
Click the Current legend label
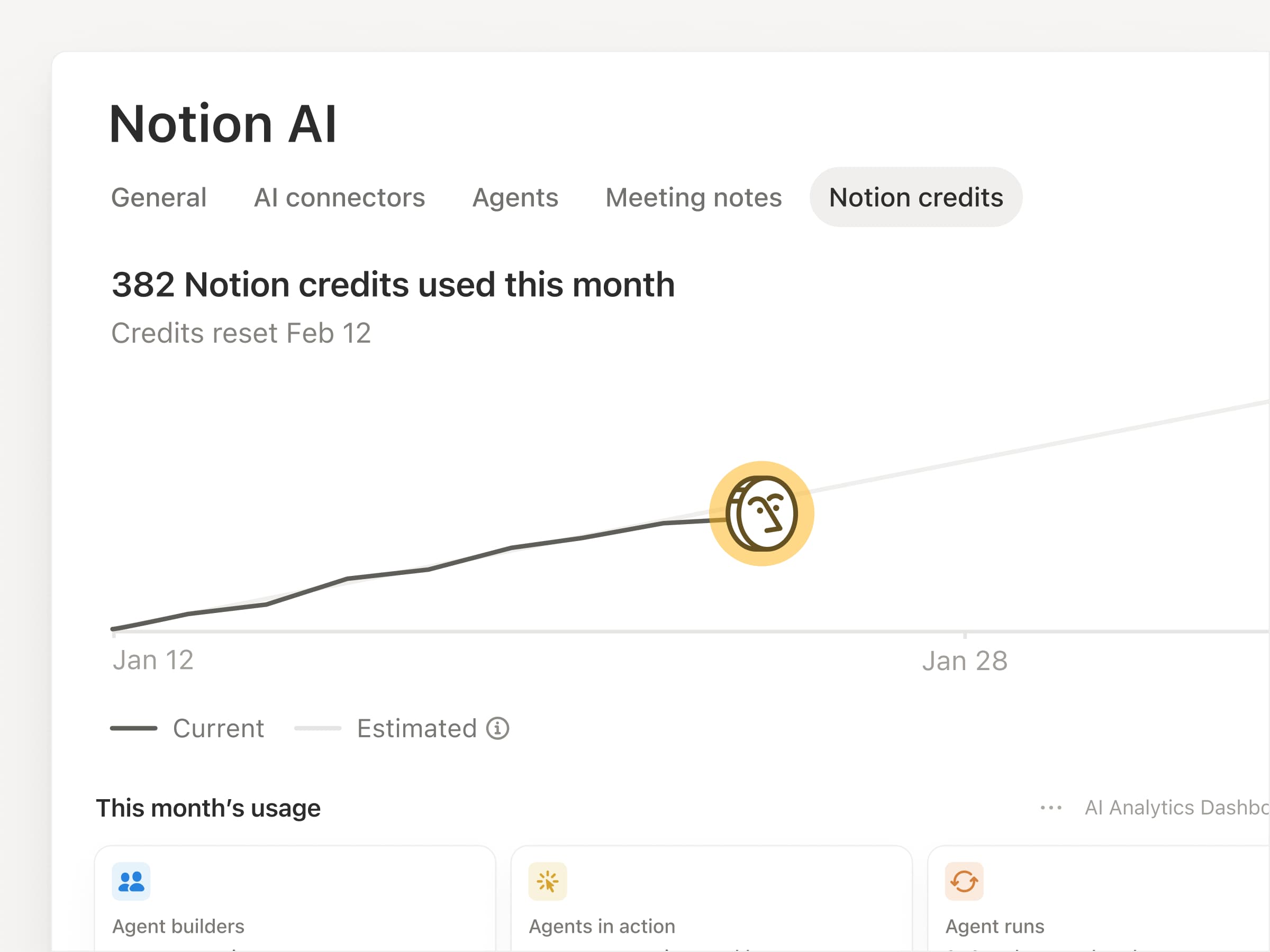pos(218,728)
